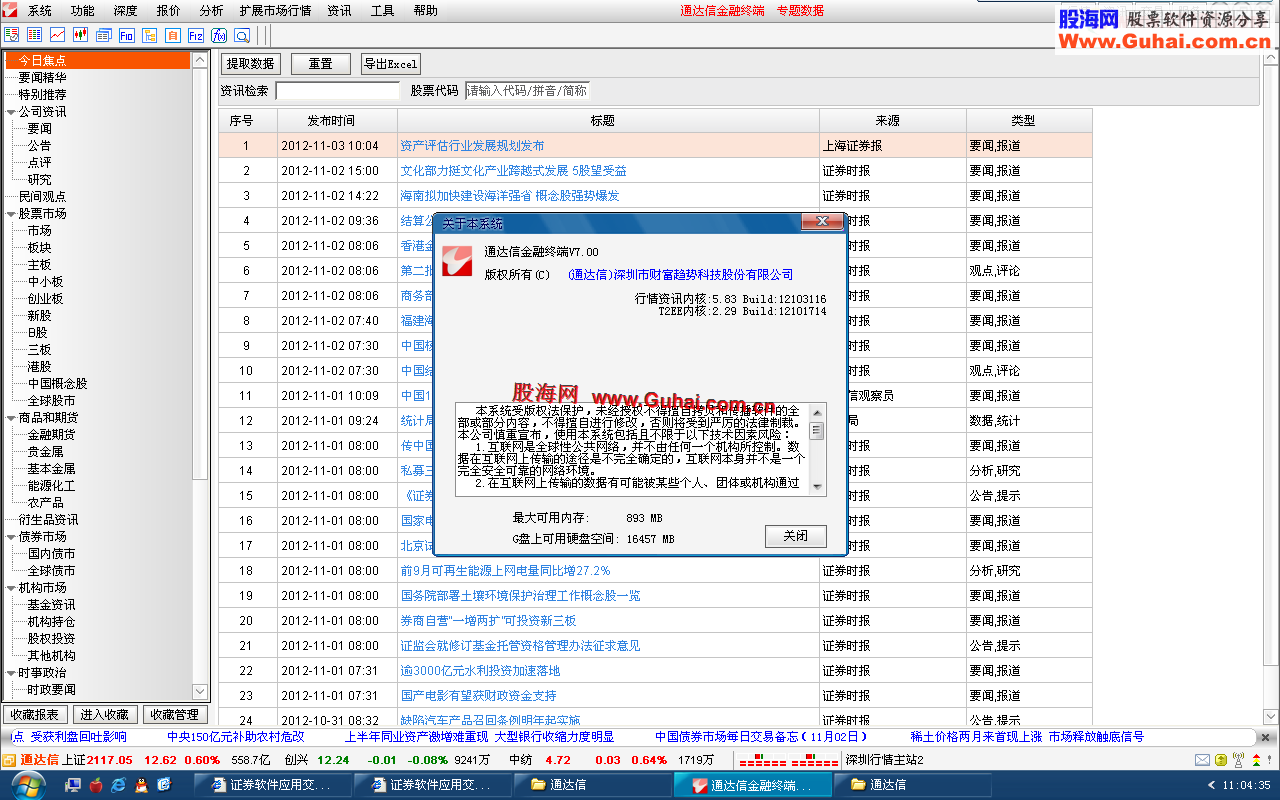Viewport: 1280px width, 800px height.
Task: Open headline 资产评估行业发展规划发布
Action: coord(472,146)
